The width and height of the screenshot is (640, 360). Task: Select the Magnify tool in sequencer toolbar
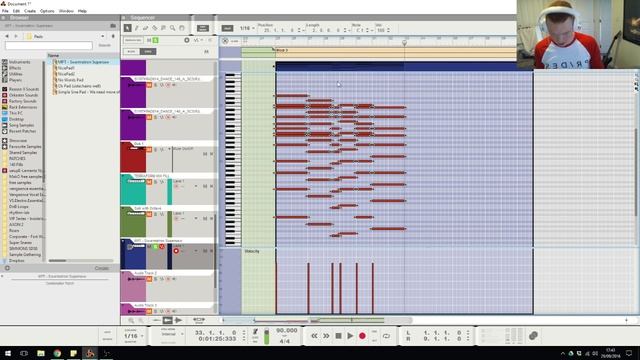pos(173,28)
